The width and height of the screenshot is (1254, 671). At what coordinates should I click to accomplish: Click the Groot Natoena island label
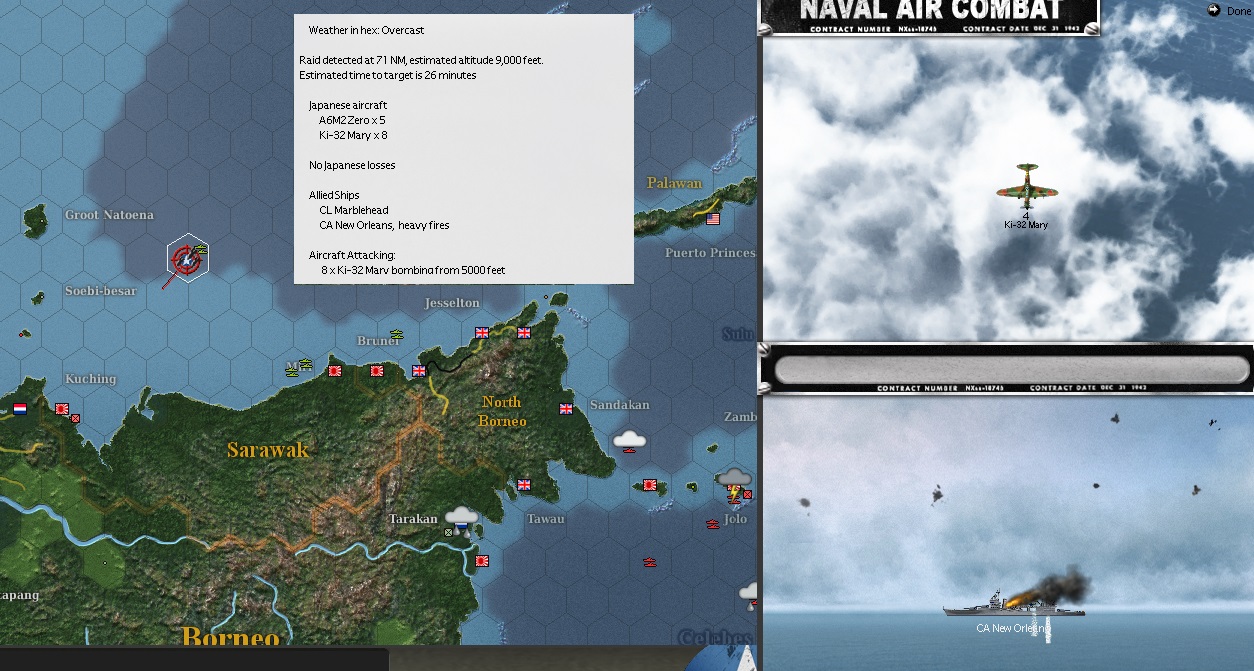(109, 215)
